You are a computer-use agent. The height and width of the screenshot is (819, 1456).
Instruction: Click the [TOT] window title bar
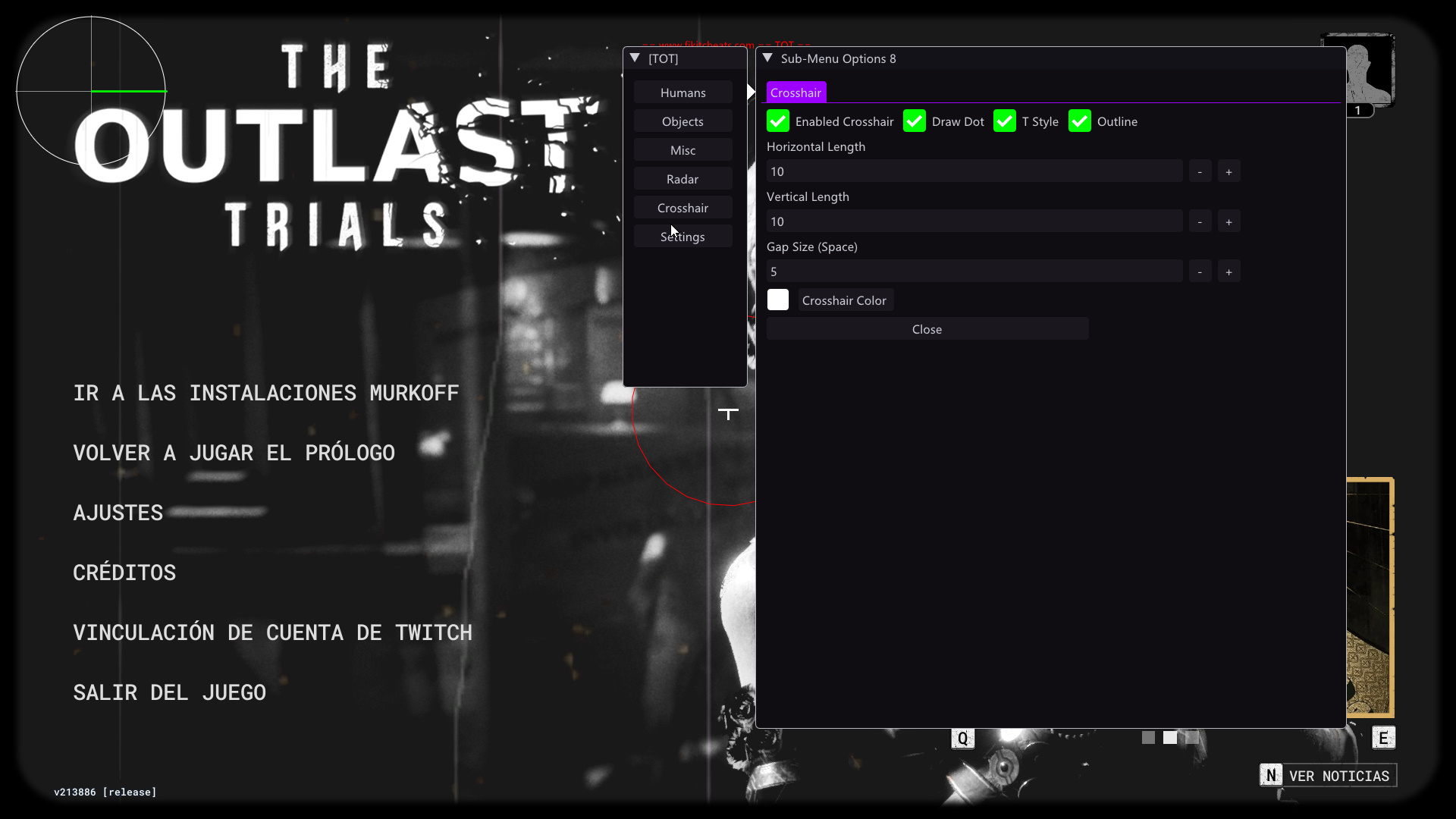point(685,58)
